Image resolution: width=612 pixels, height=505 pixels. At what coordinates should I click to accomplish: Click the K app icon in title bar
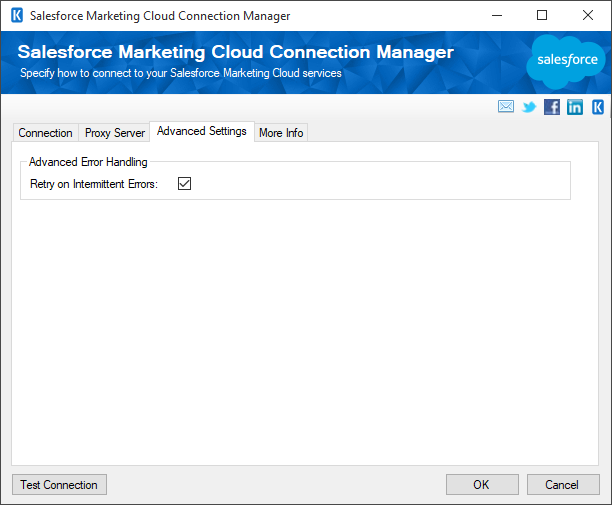click(x=17, y=16)
